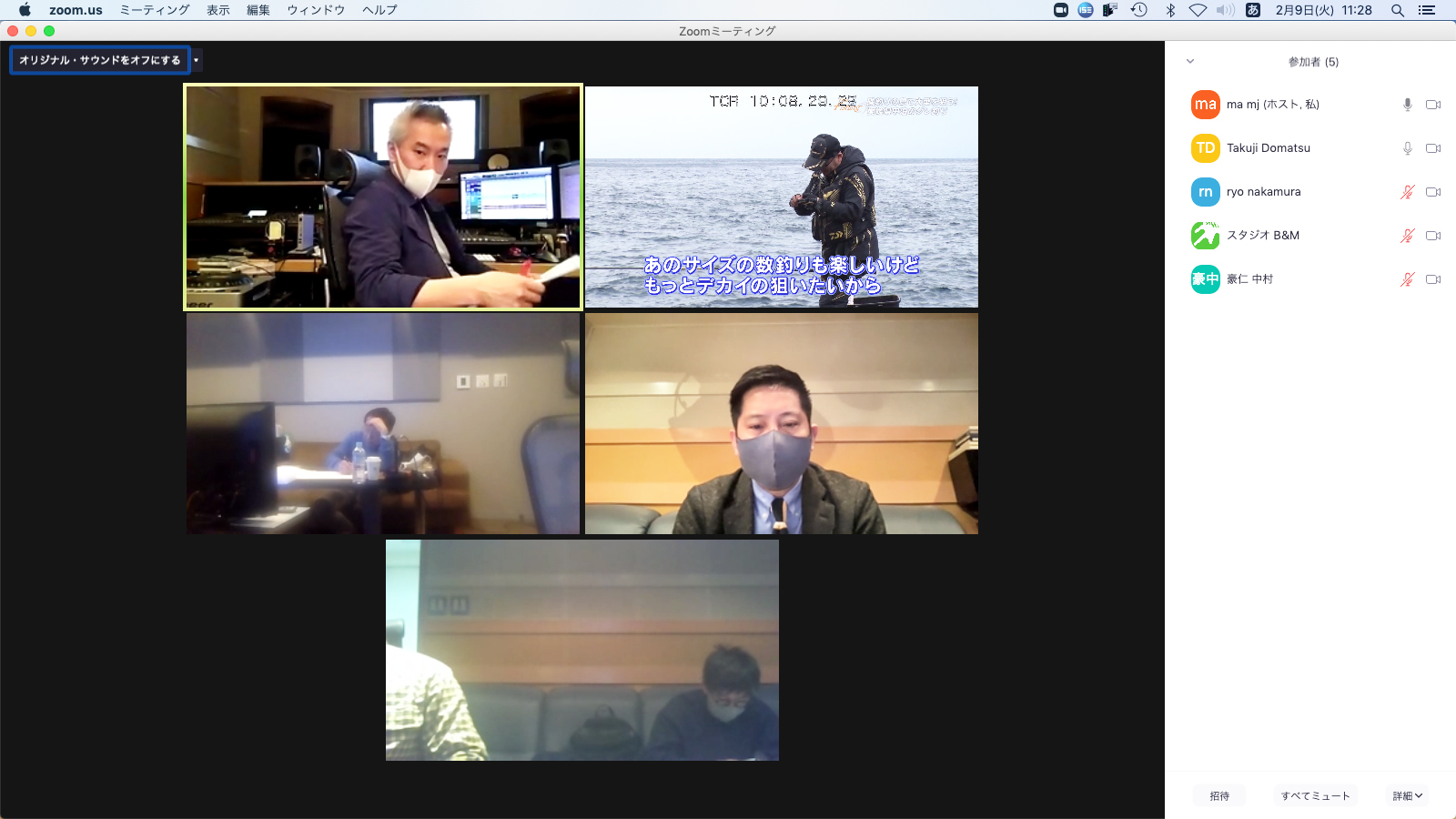Open the ミーティング menu
The image size is (1456, 819).
[x=155, y=10]
